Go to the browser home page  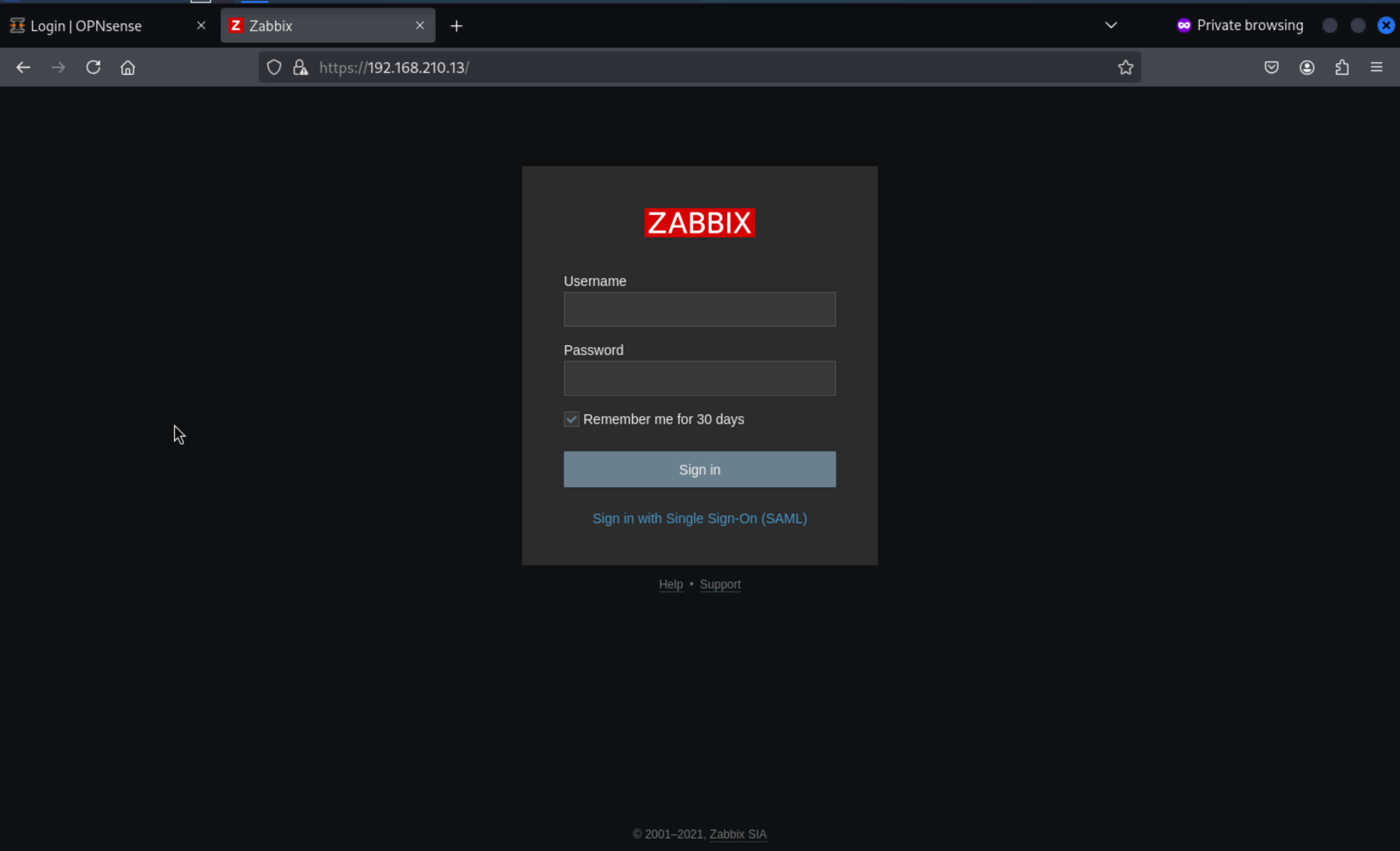[x=128, y=68]
